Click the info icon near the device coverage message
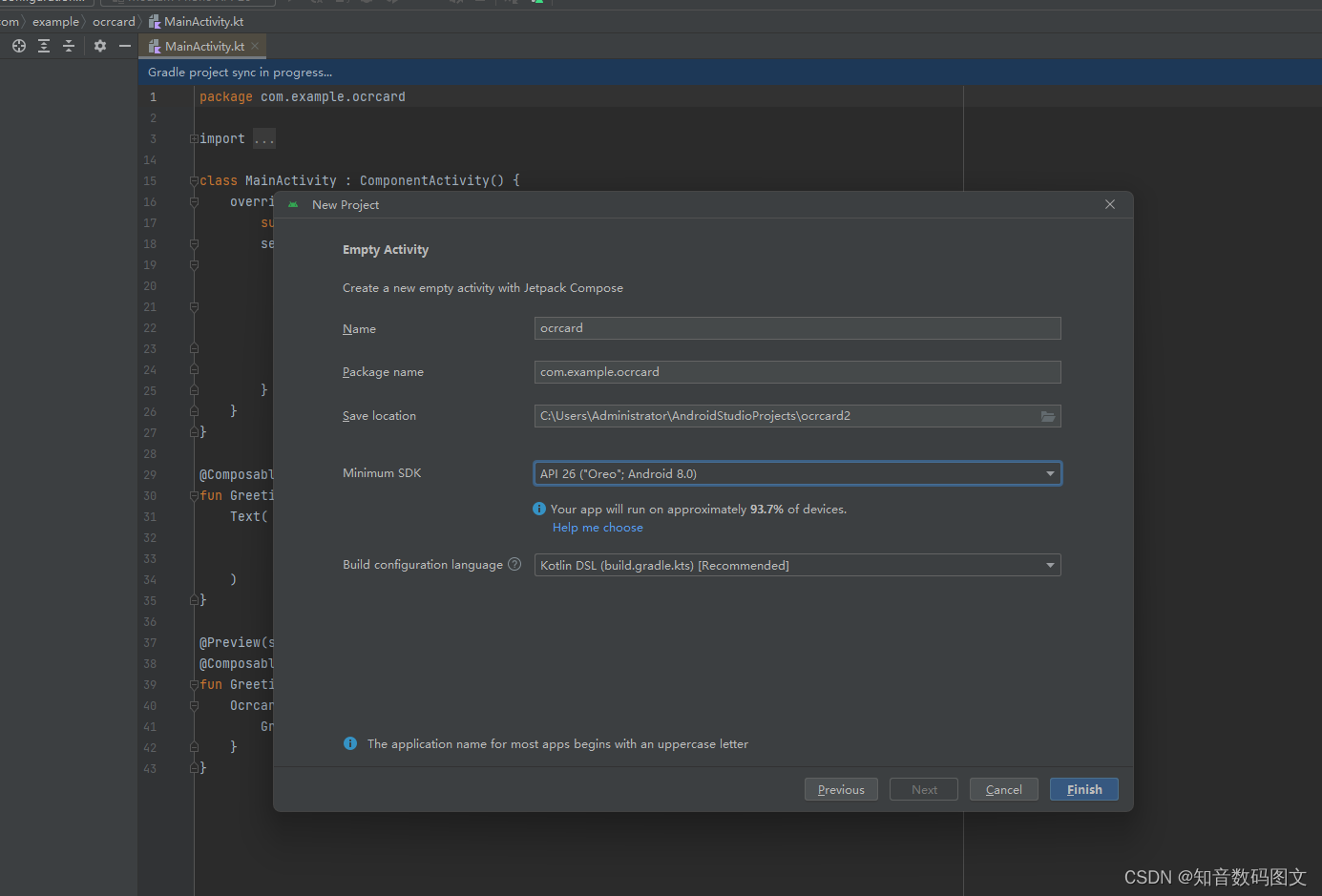The height and width of the screenshot is (896, 1322). (538, 508)
